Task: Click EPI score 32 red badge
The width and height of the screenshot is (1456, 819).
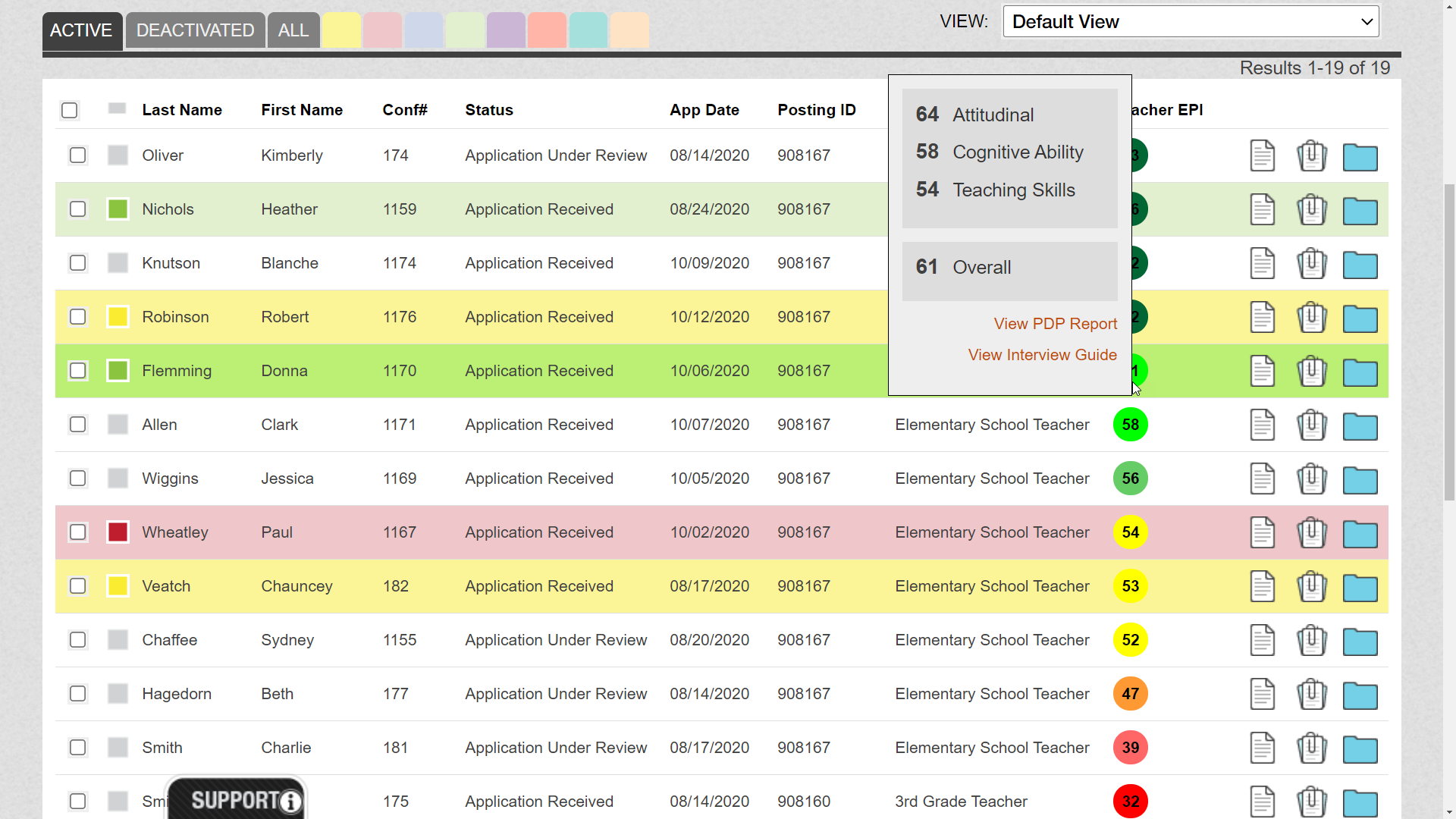Action: coord(1130,802)
